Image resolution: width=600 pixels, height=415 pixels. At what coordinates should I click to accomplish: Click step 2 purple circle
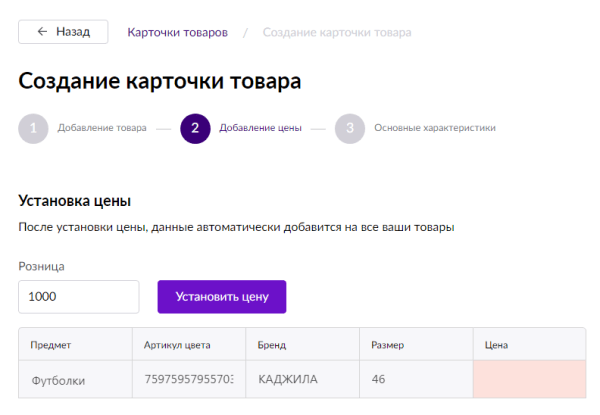[195, 128]
